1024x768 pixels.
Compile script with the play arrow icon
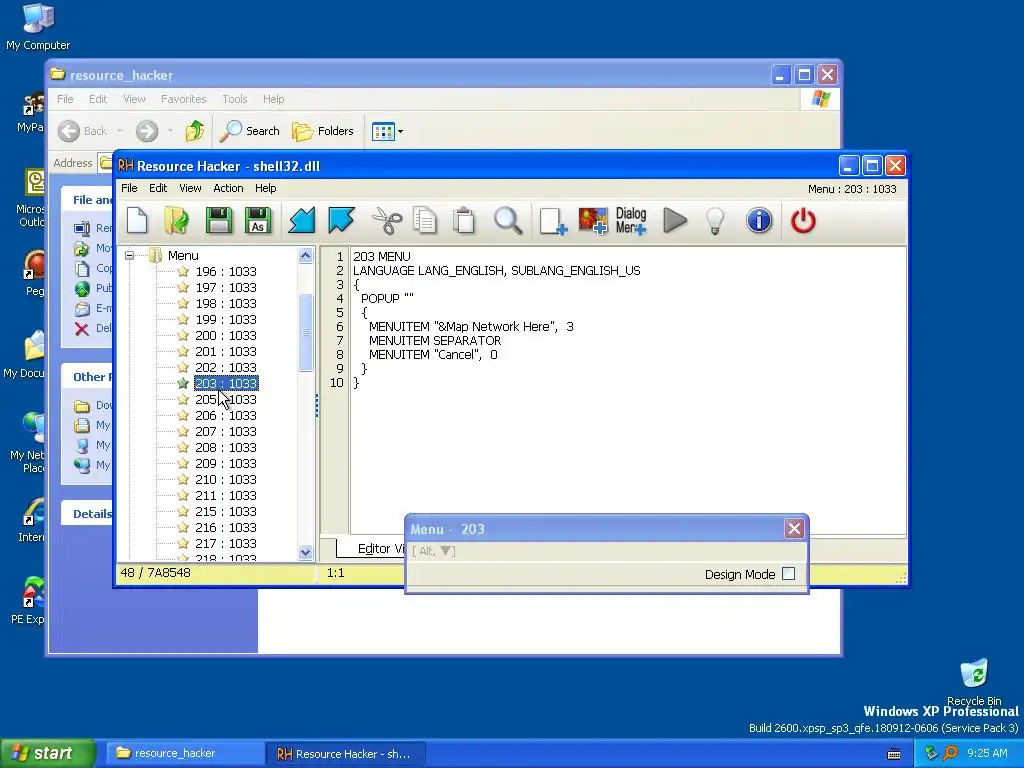coord(675,221)
